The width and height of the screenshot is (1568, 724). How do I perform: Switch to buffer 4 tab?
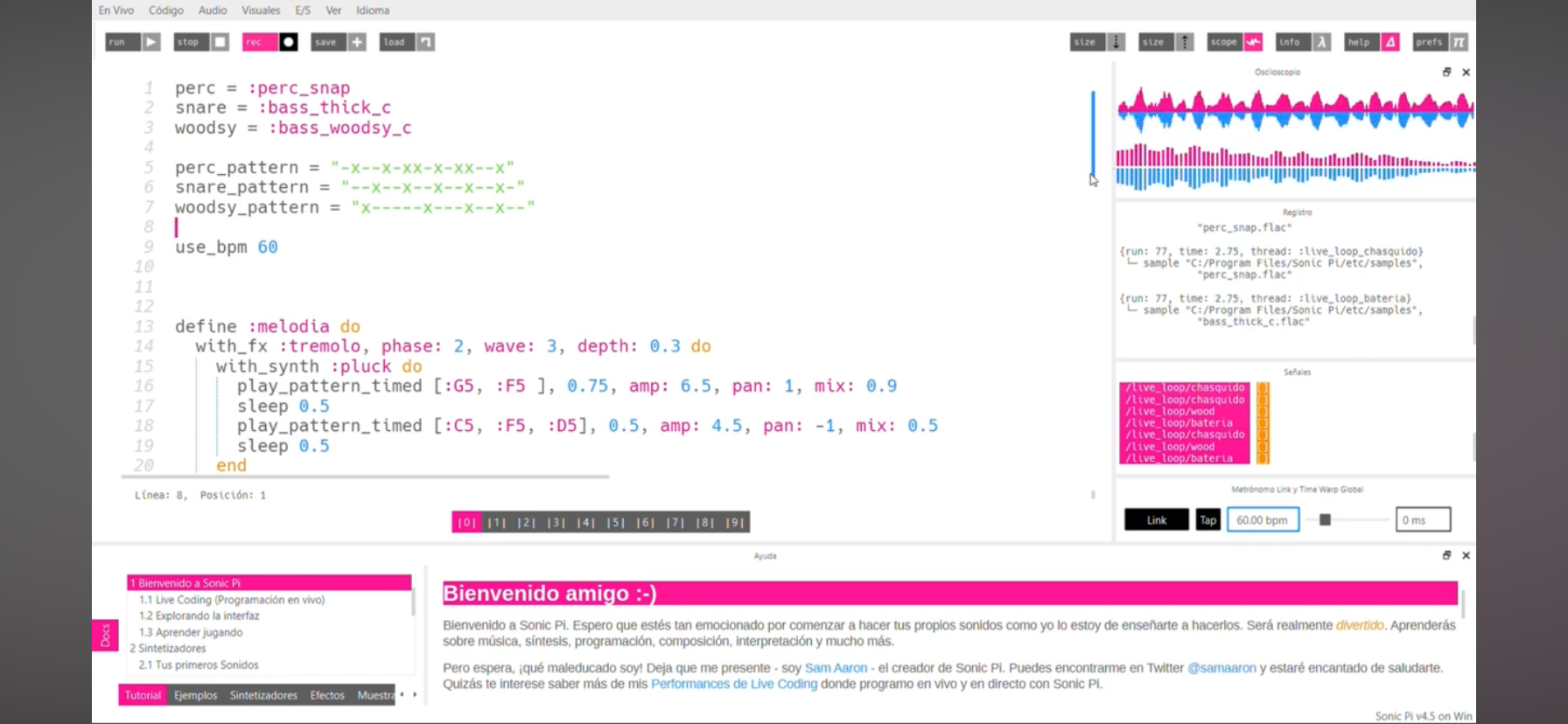click(585, 522)
